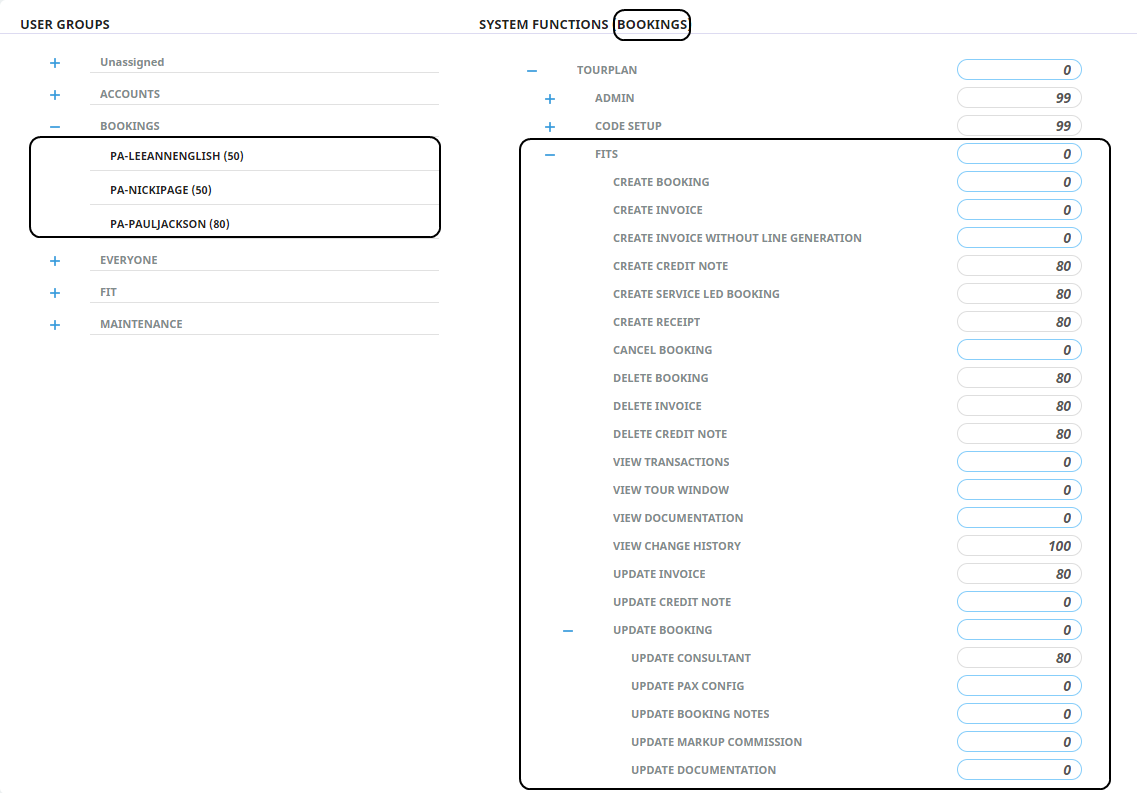This screenshot has width=1137, height=793.
Task: Select user PA-NICKIPAGE (50)
Action: coord(161,190)
